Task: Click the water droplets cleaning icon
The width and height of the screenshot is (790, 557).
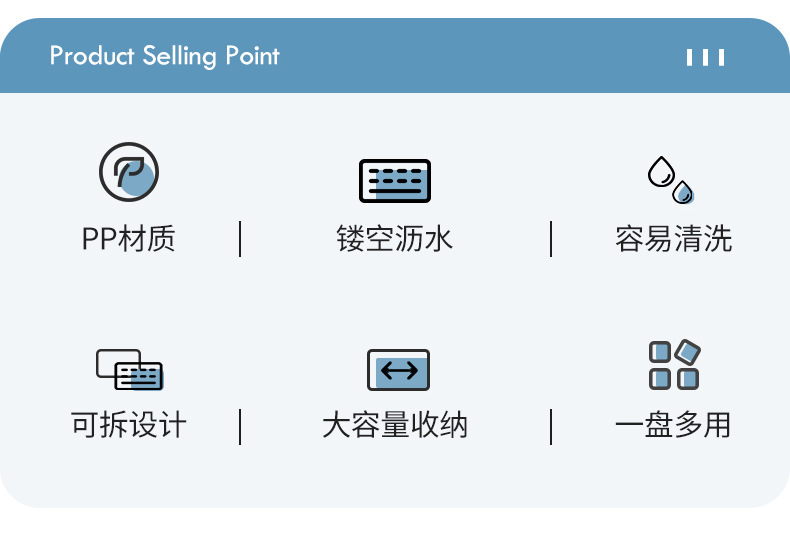Action: [x=669, y=179]
